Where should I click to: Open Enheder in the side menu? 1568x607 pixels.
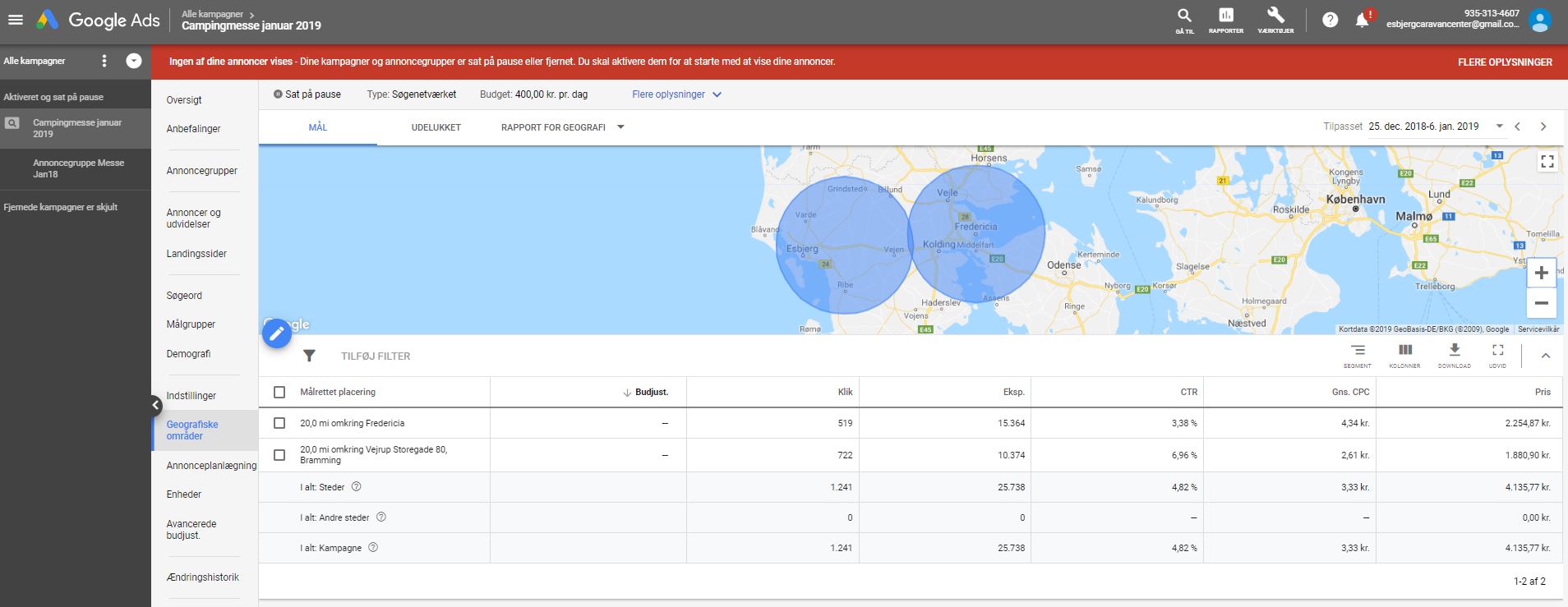tap(183, 494)
